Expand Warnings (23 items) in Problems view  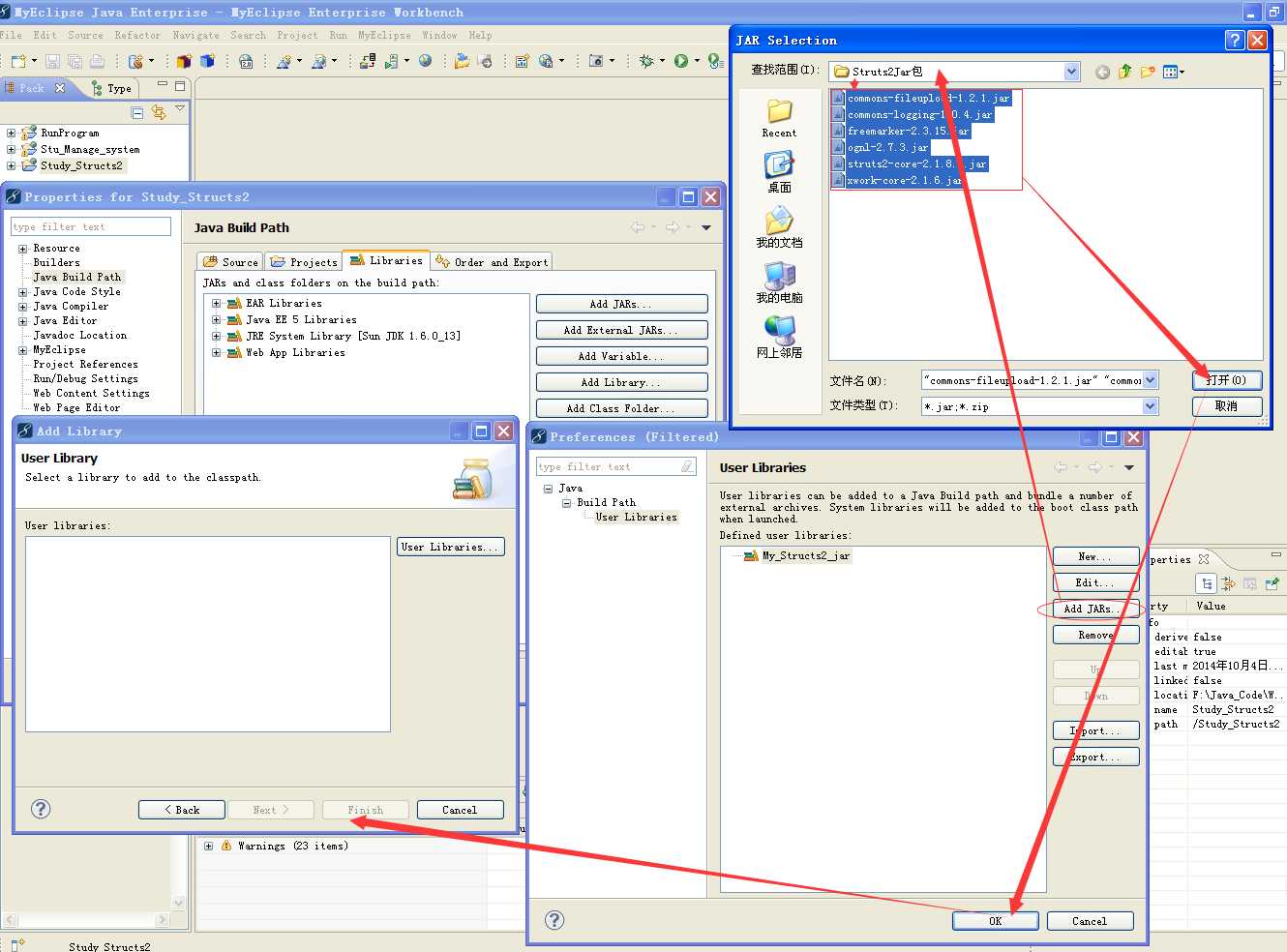coord(208,846)
